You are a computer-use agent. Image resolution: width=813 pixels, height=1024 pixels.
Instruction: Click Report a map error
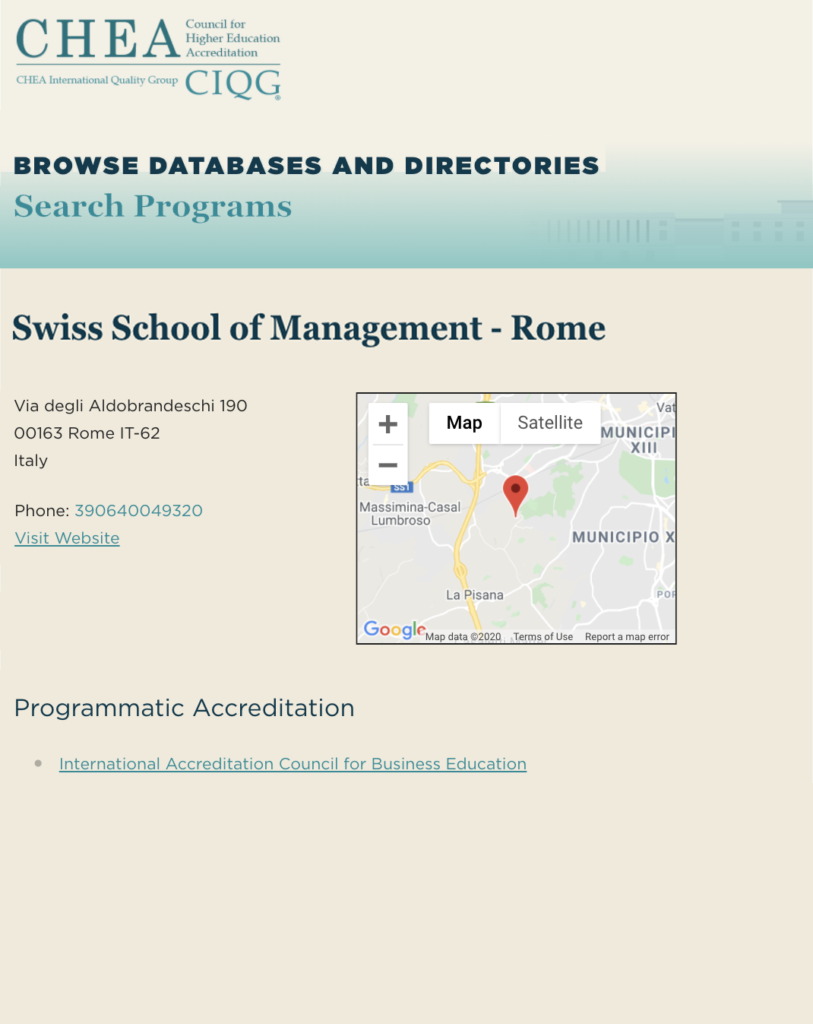tap(627, 637)
